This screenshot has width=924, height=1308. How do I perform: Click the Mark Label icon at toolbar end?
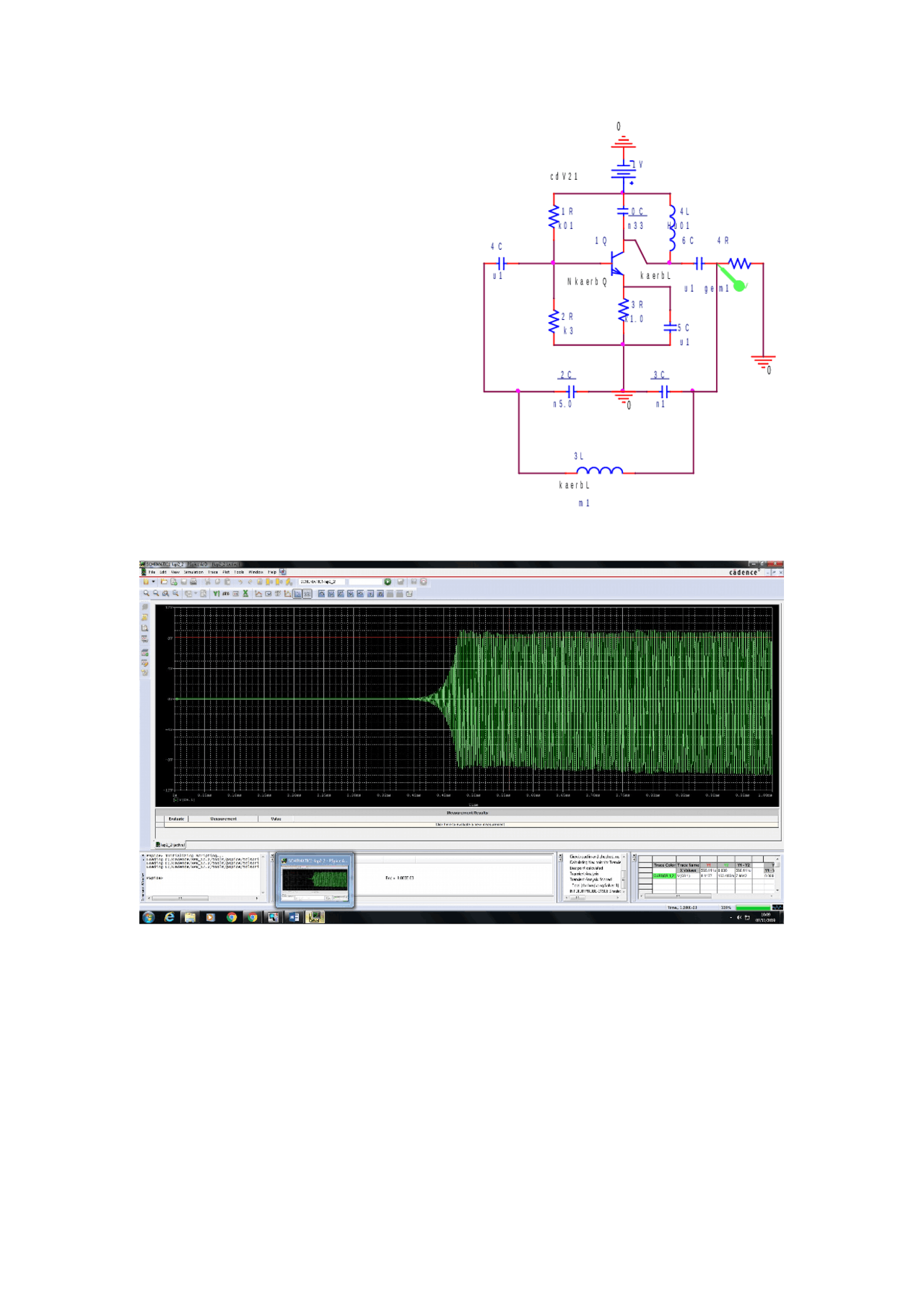(409, 594)
